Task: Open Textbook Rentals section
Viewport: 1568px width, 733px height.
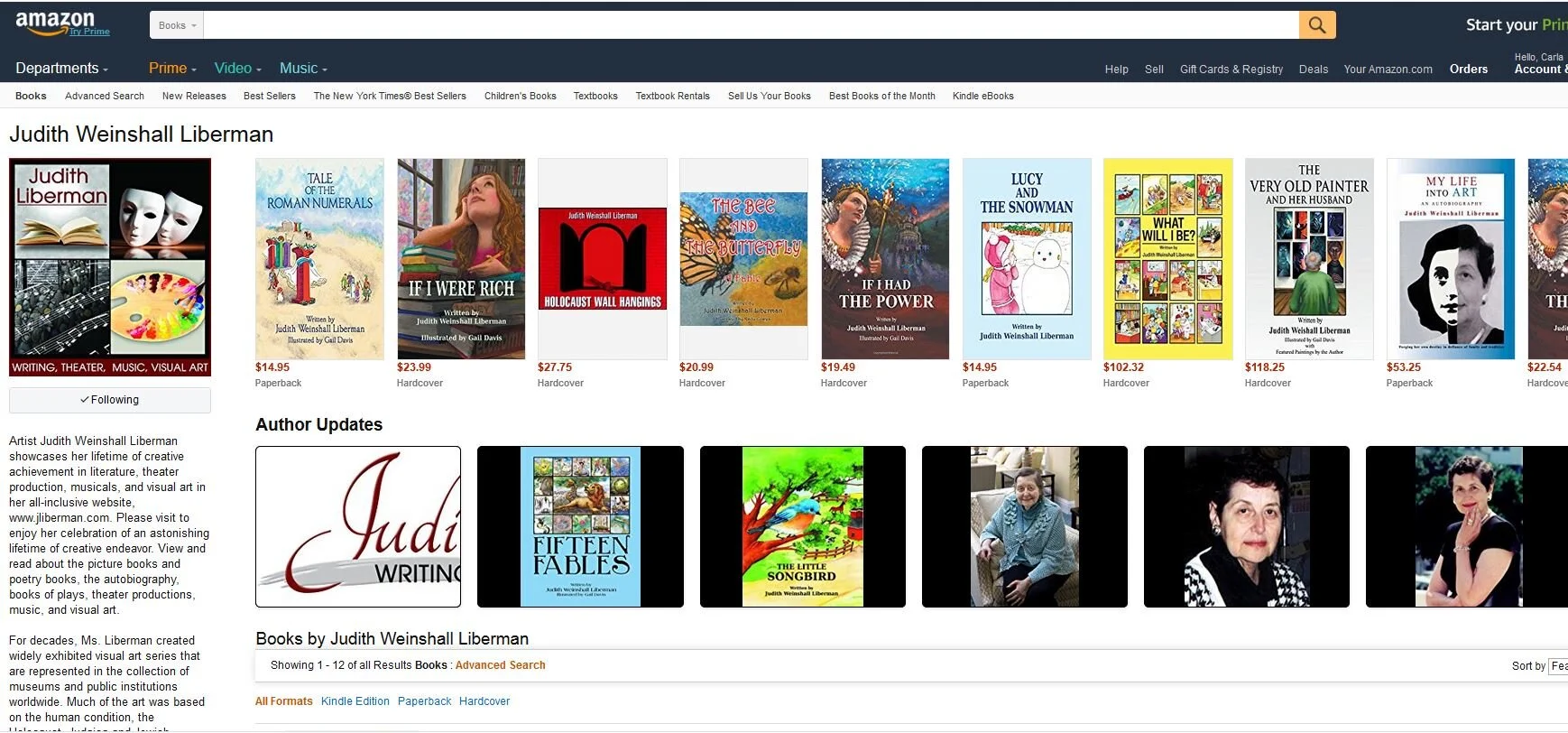Action: [673, 96]
